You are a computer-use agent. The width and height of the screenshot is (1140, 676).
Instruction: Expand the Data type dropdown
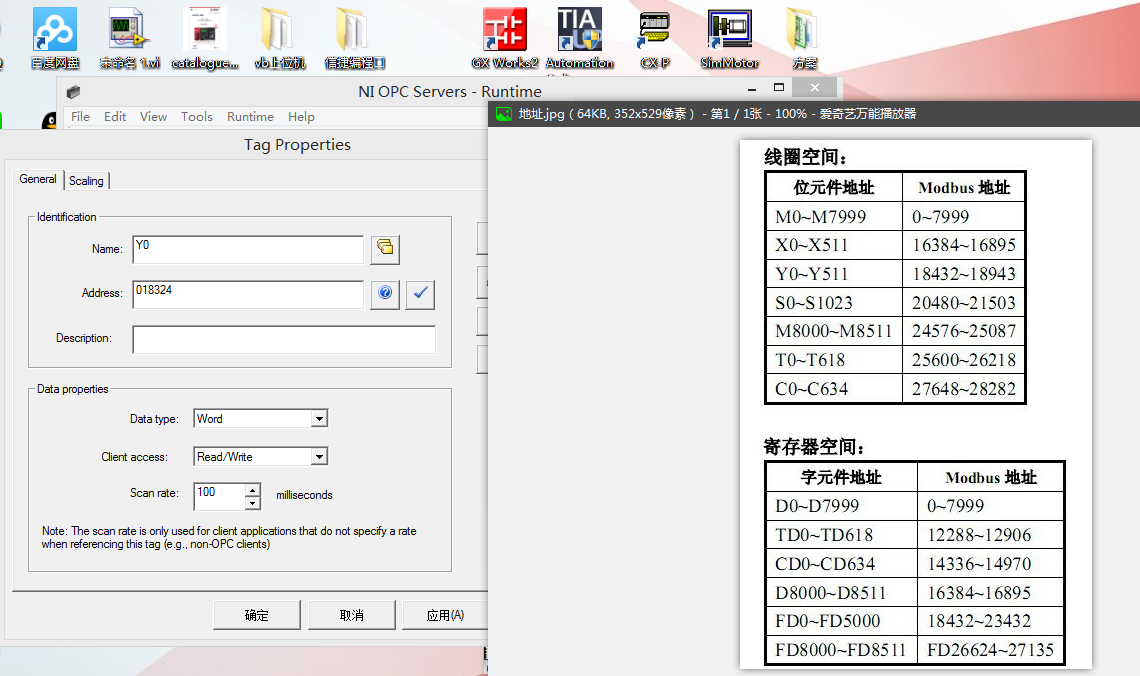coord(319,419)
